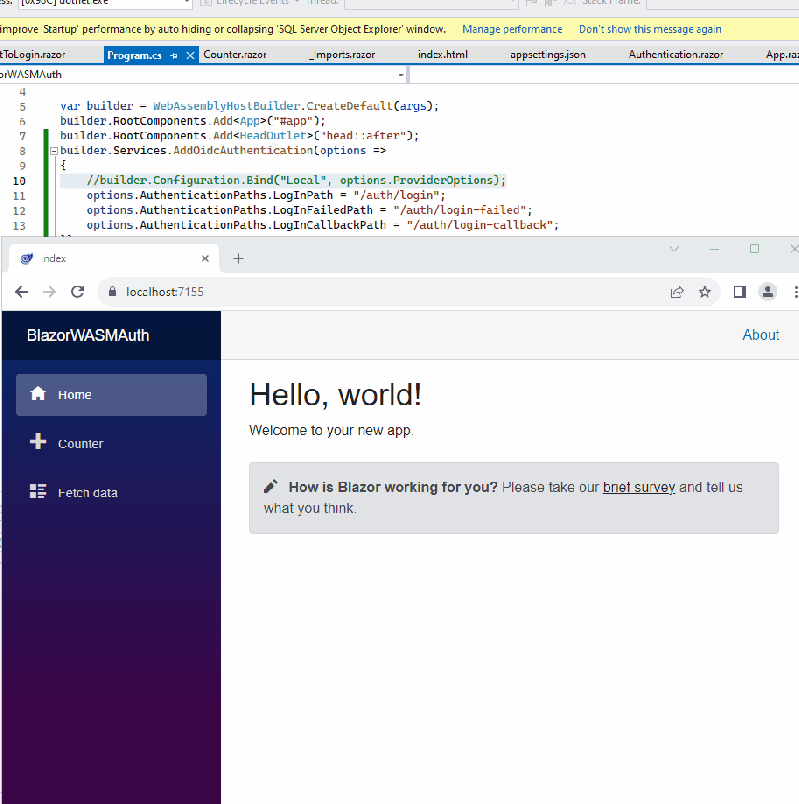The width and height of the screenshot is (799, 804).
Task: Open the BlazorWASMAuth scope dropdown
Action: pyautogui.click(x=401, y=75)
